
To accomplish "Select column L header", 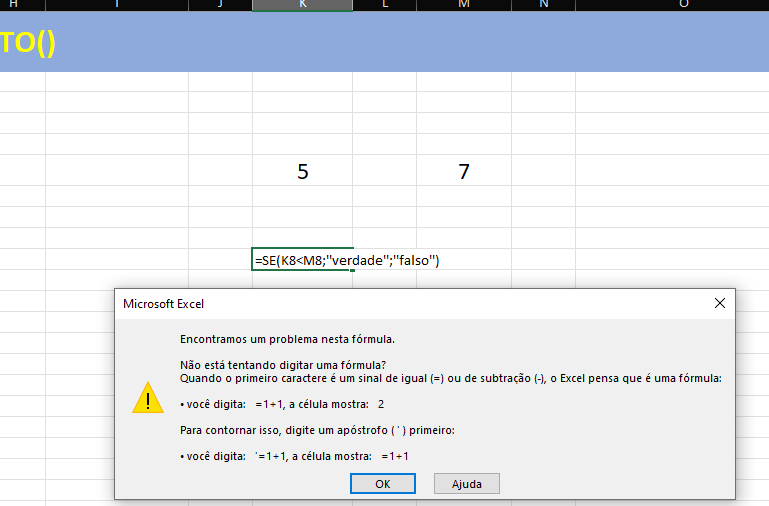I will click(x=384, y=5).
